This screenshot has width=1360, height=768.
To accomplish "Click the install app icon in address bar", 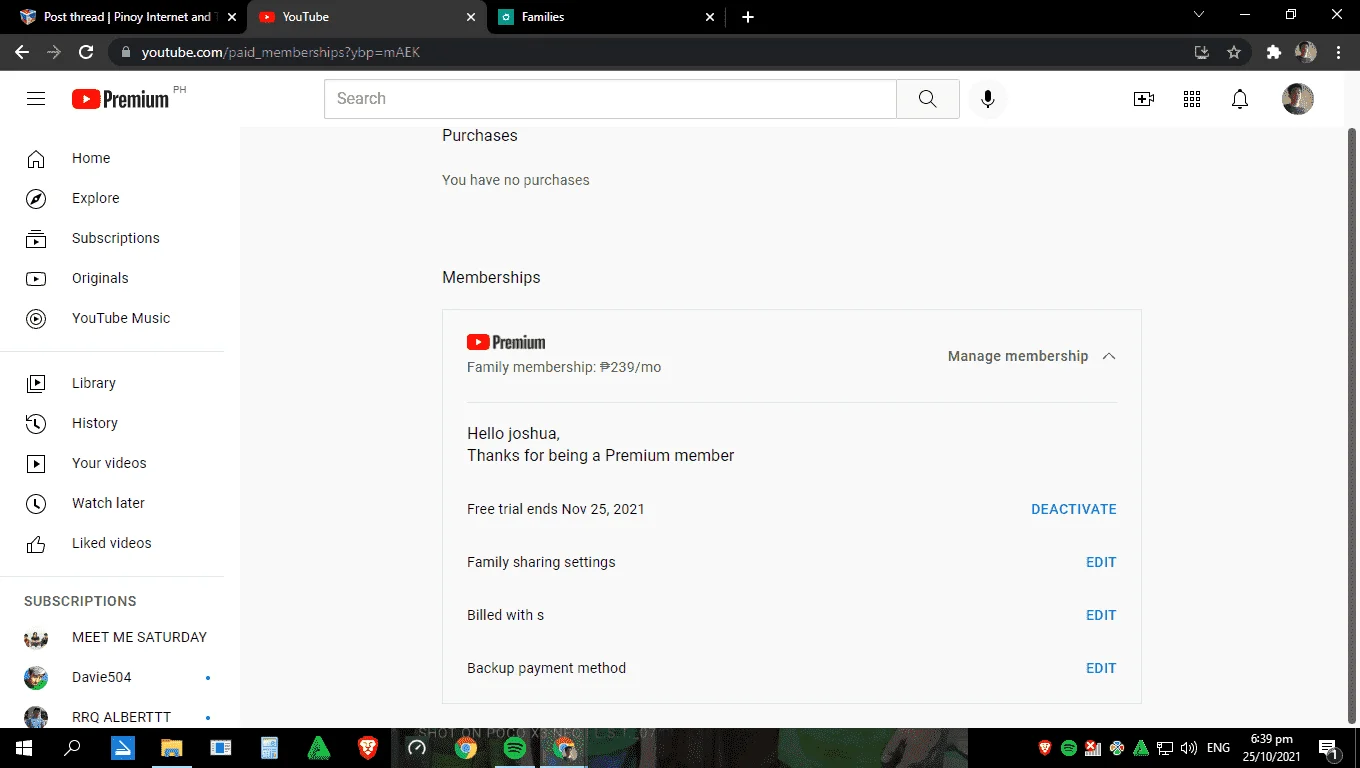I will 1202,52.
